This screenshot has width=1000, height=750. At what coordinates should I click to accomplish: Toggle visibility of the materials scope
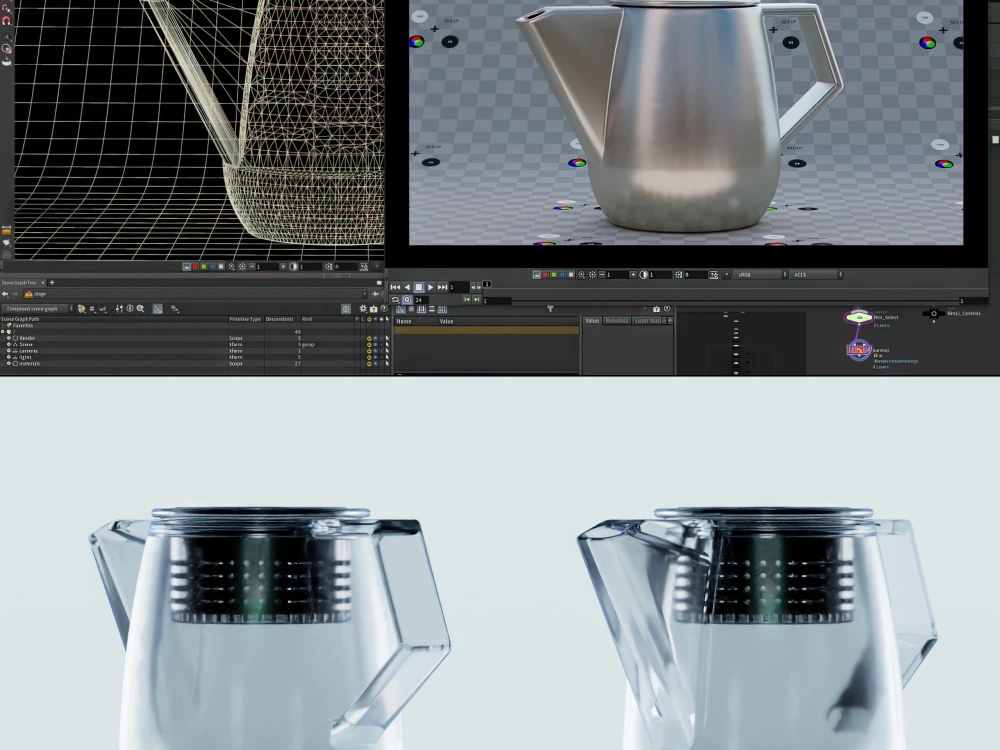point(369,362)
